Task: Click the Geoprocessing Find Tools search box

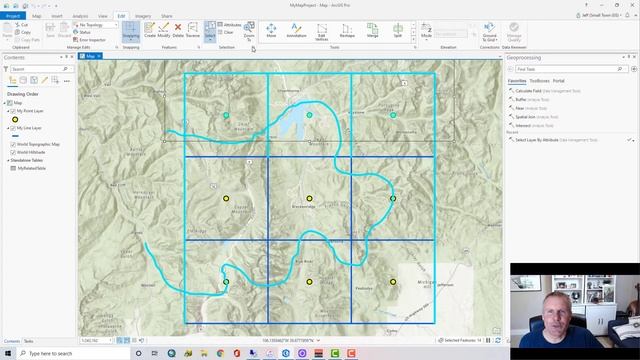Action: pos(571,69)
